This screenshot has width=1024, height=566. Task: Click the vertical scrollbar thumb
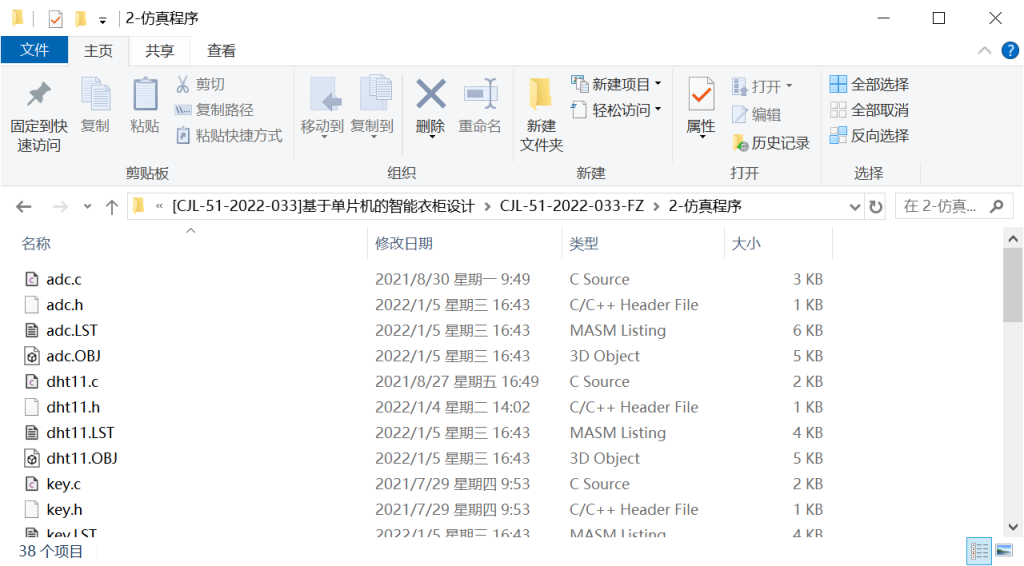point(1013,285)
